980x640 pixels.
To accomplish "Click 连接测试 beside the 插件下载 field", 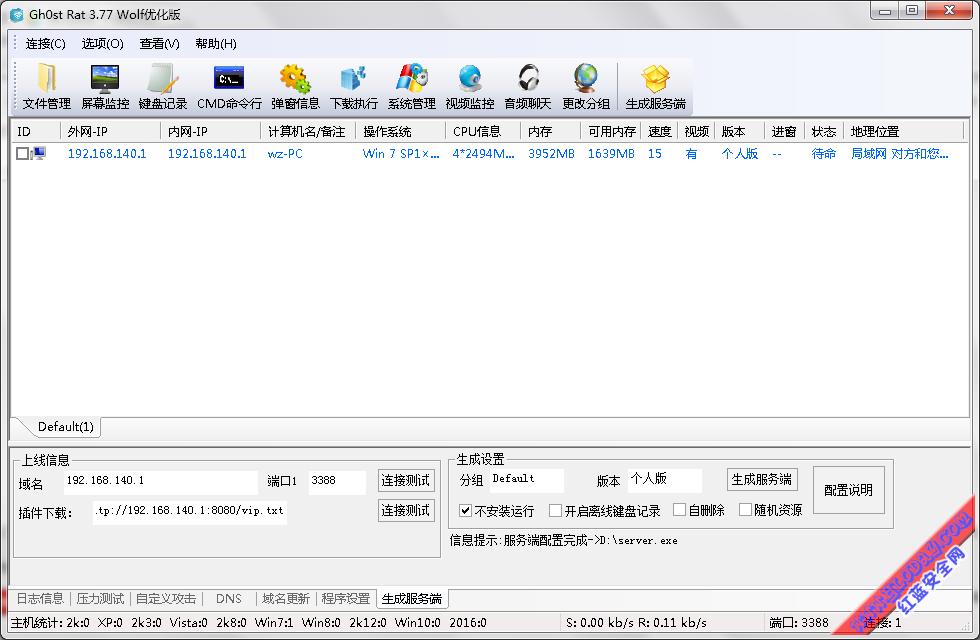I will tap(406, 511).
